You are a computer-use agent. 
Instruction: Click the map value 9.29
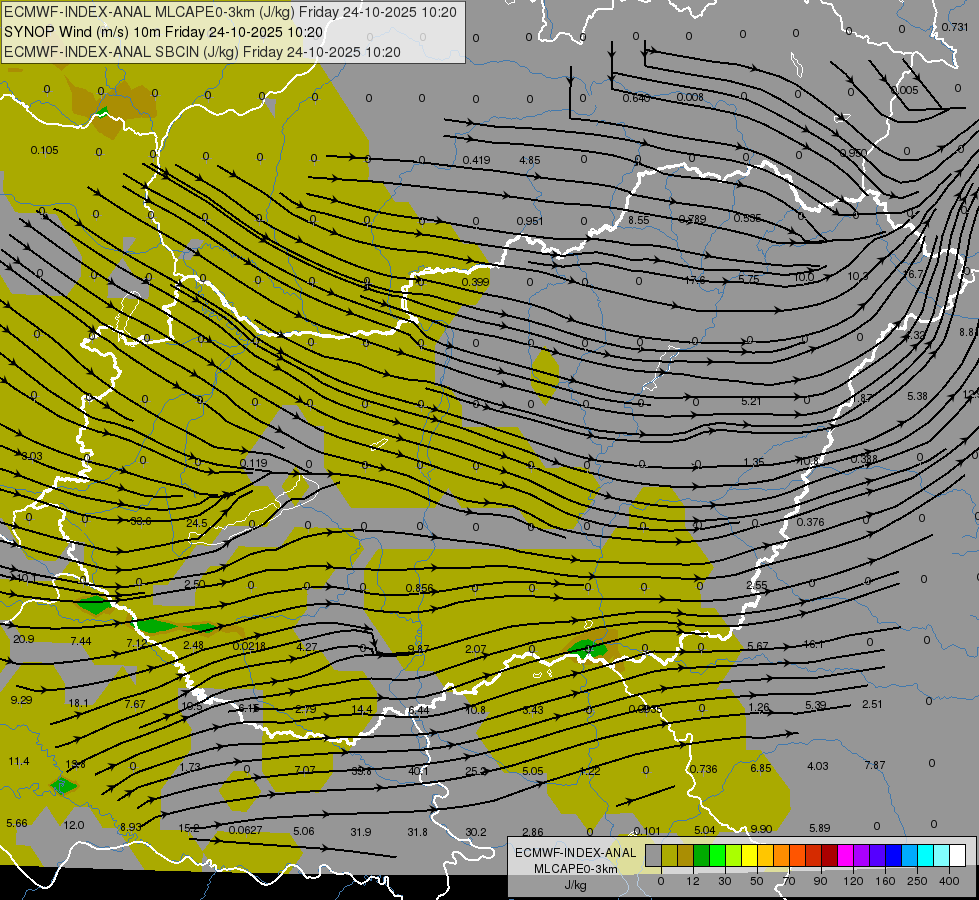(x=21, y=700)
